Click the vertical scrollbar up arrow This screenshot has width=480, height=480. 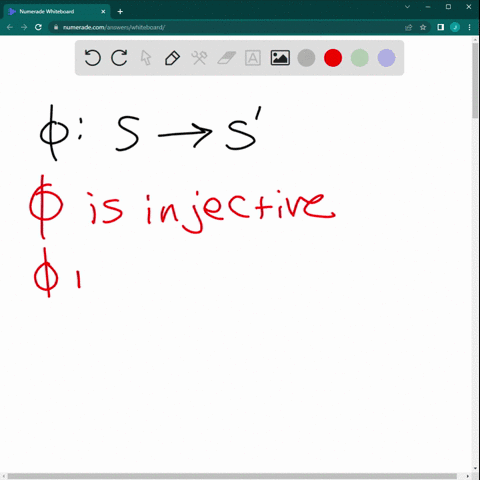click(x=475, y=40)
